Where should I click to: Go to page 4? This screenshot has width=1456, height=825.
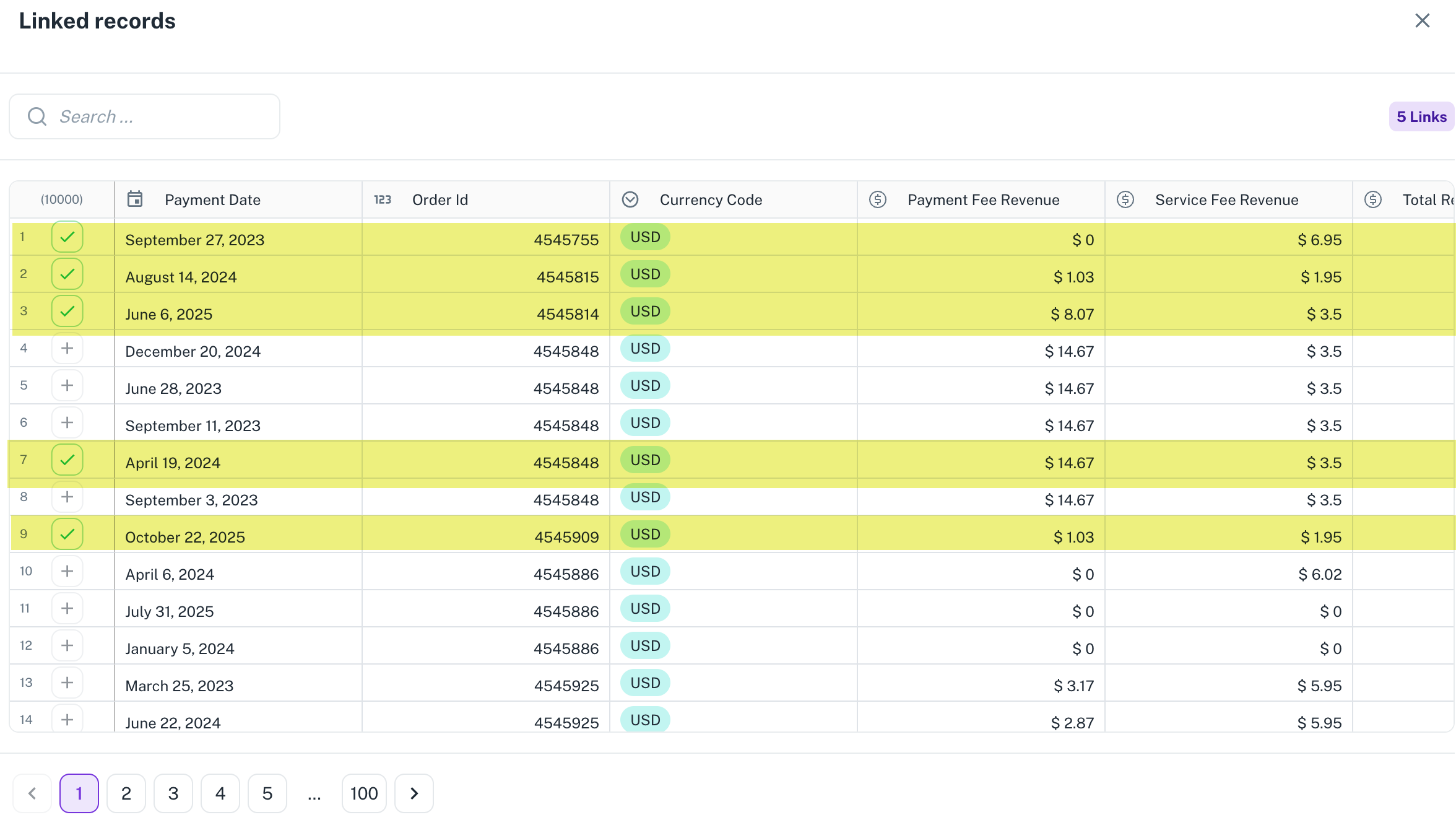click(220, 793)
